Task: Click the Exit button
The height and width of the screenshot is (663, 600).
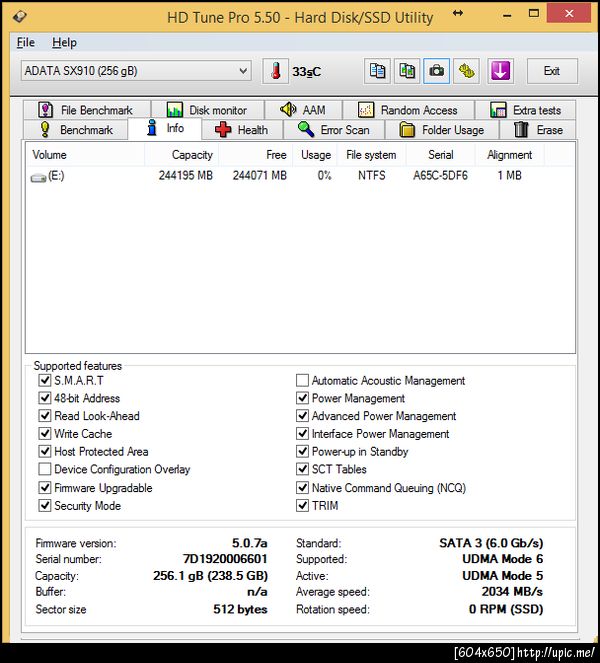Action: coord(552,71)
